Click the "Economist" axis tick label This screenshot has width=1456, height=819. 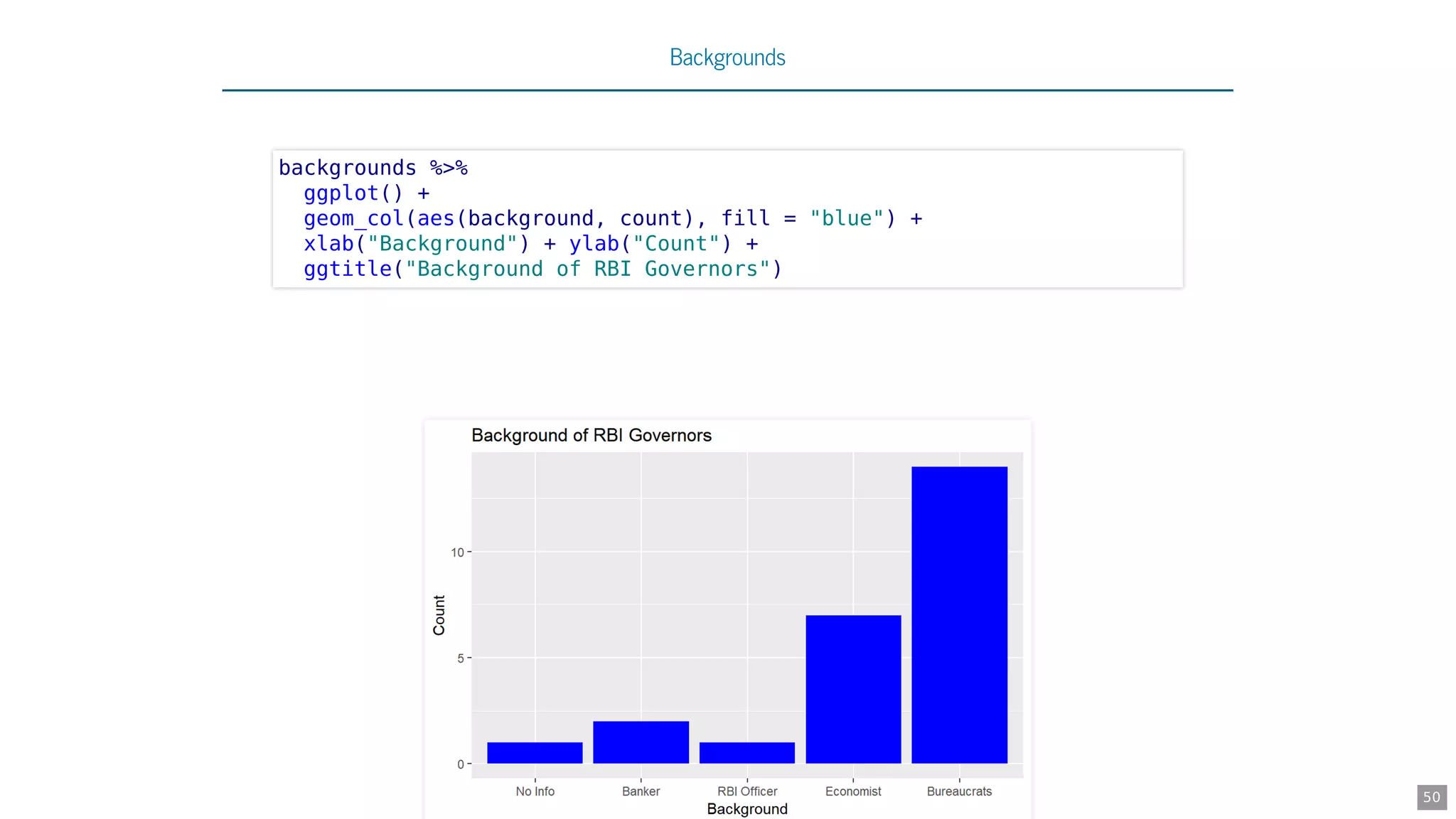coord(853,791)
